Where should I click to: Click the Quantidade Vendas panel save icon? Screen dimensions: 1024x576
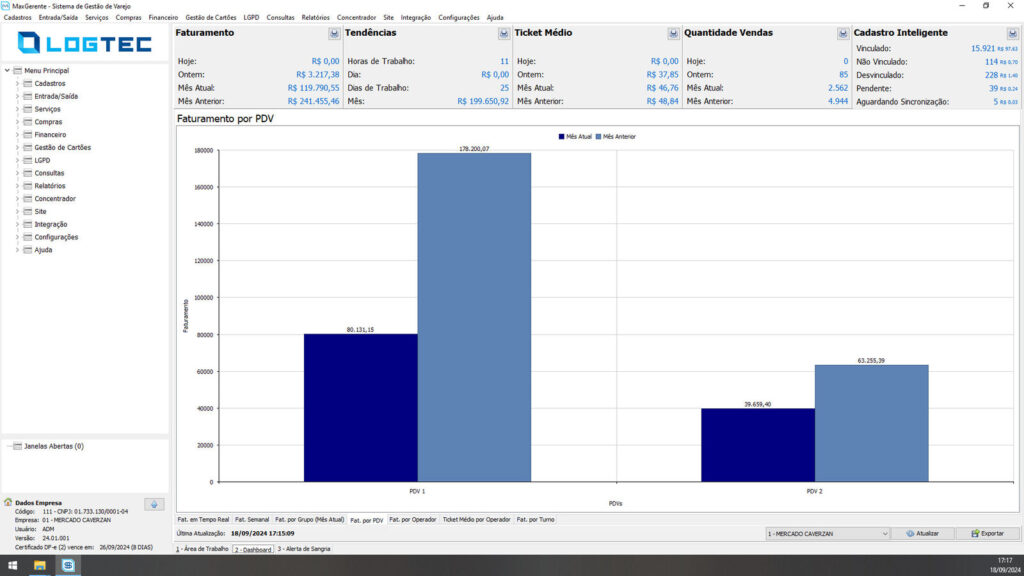pyautogui.click(x=843, y=33)
